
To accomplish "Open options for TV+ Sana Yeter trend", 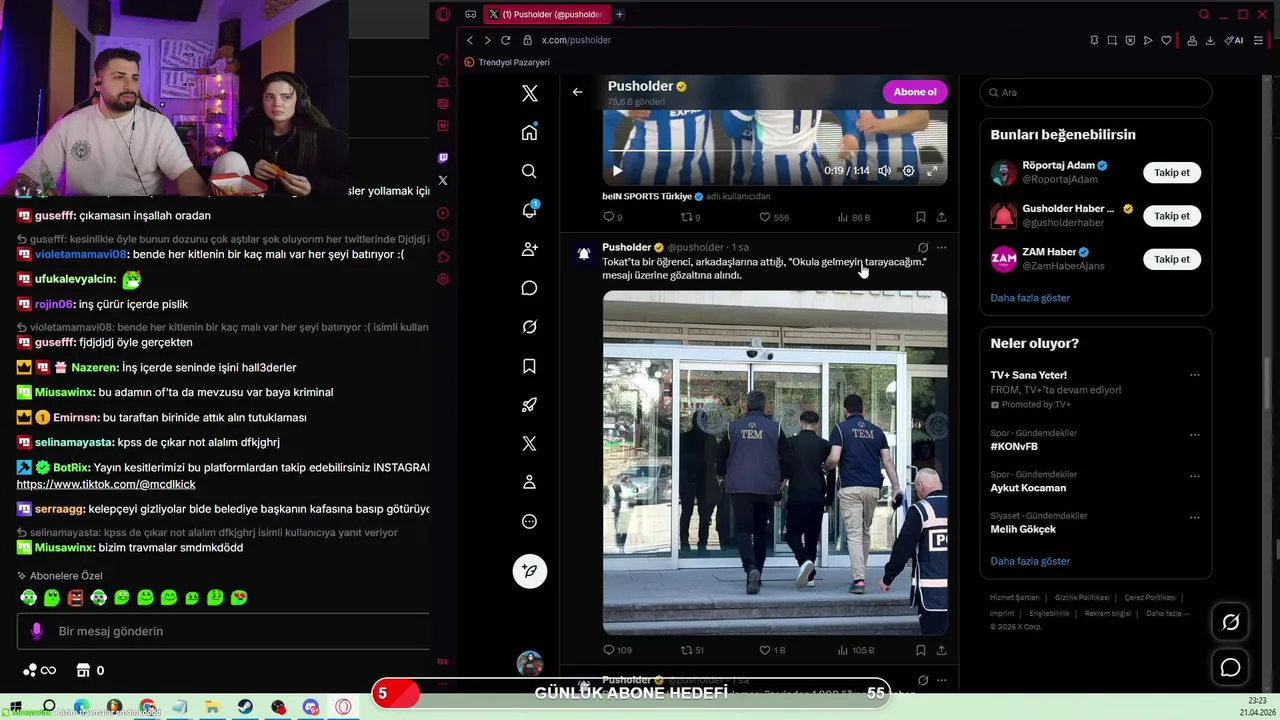I will point(1194,375).
